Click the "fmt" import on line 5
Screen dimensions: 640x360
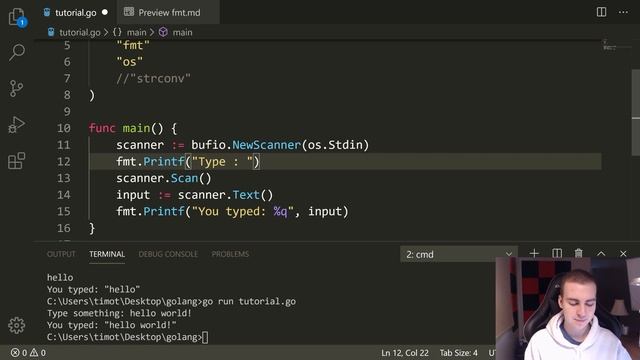click(x=133, y=45)
